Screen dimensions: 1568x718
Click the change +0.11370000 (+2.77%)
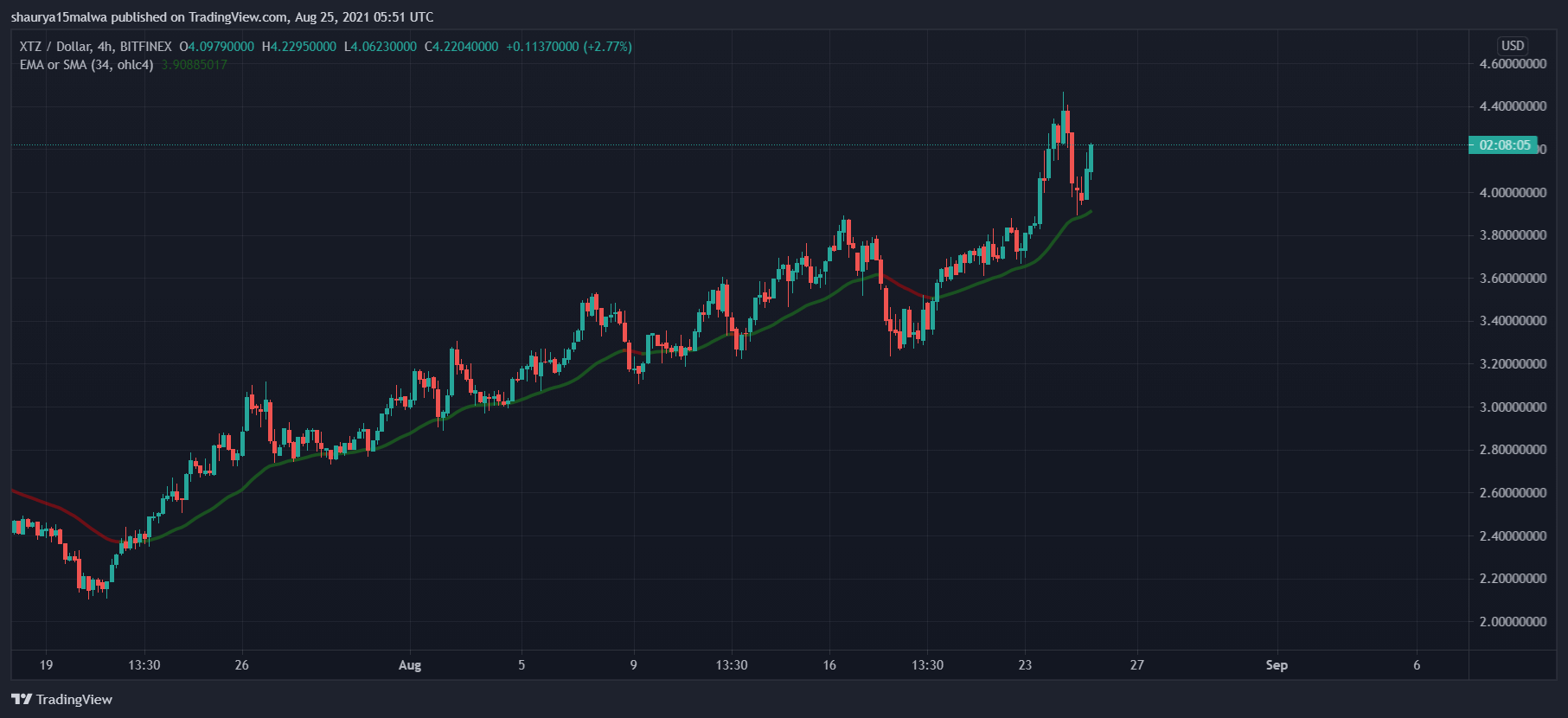pyautogui.click(x=569, y=47)
